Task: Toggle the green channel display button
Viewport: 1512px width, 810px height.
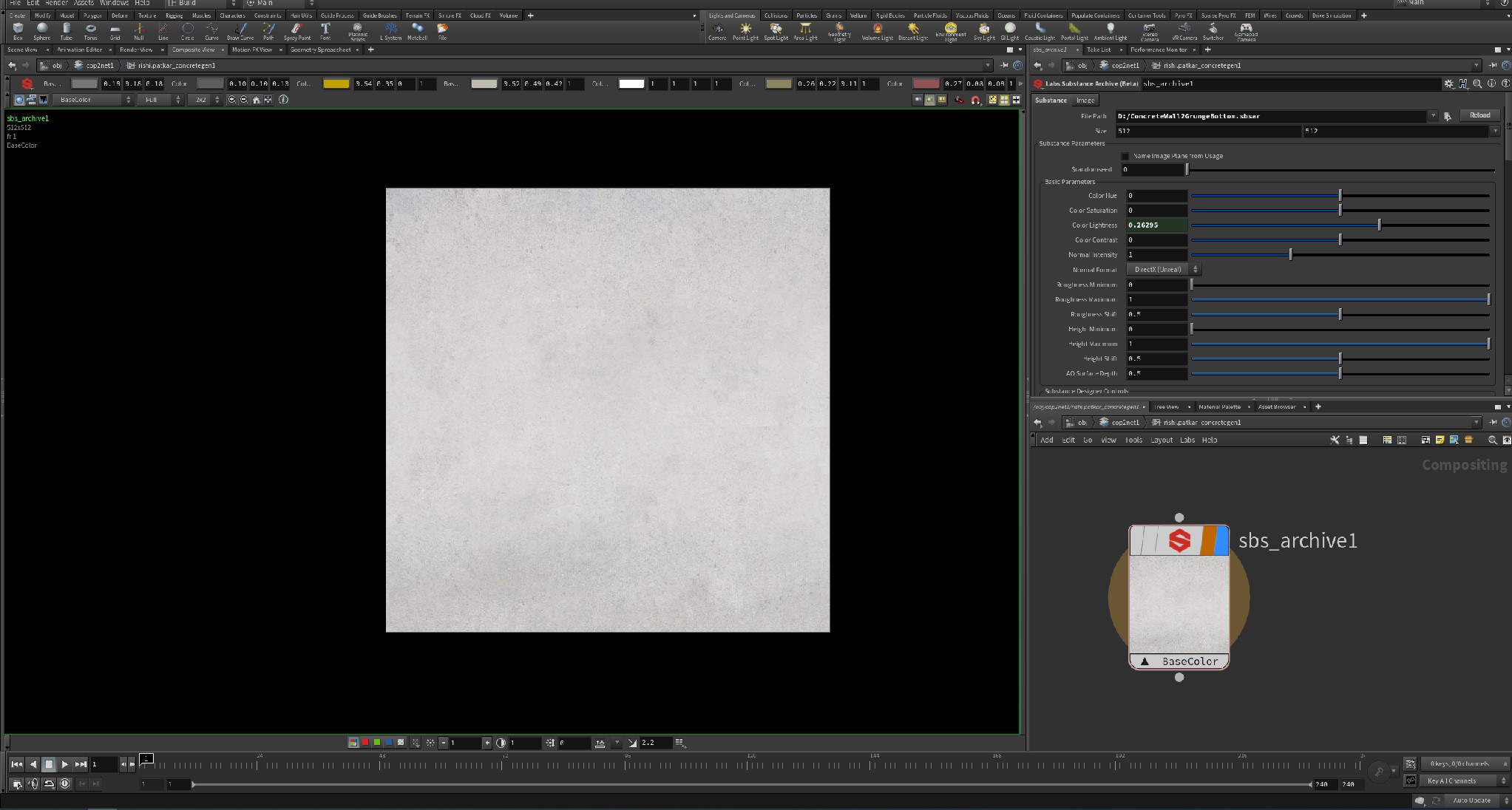Action: [377, 742]
